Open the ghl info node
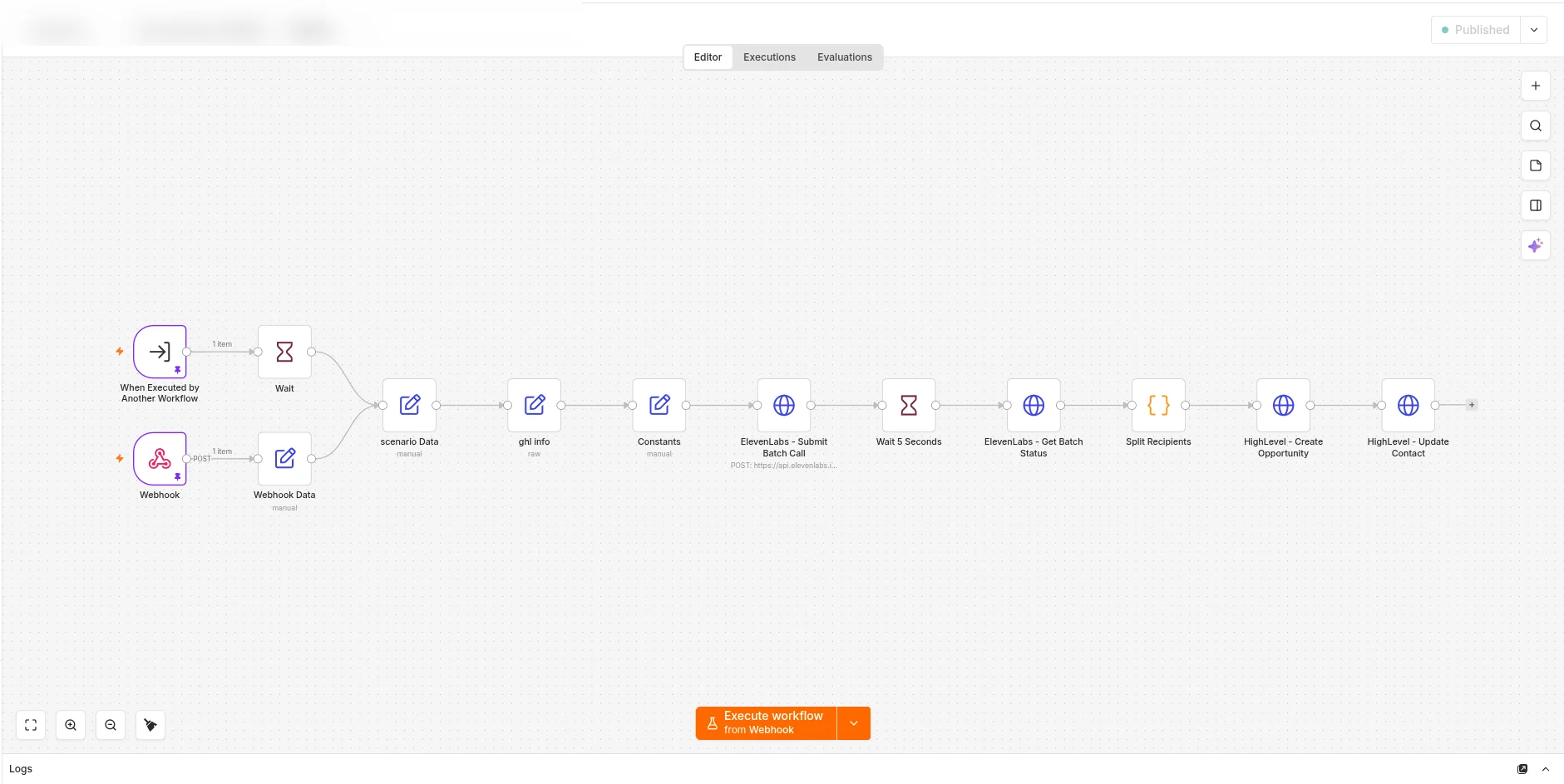 tap(534, 405)
